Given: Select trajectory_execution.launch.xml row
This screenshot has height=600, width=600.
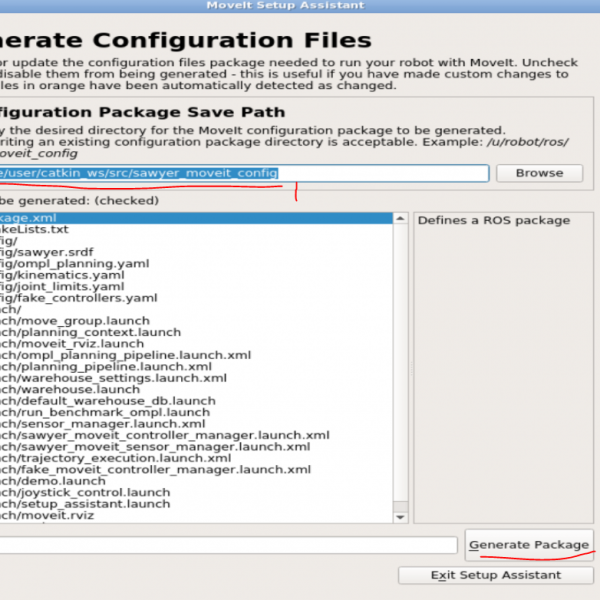Looking at the screenshot, I should 196,458.
